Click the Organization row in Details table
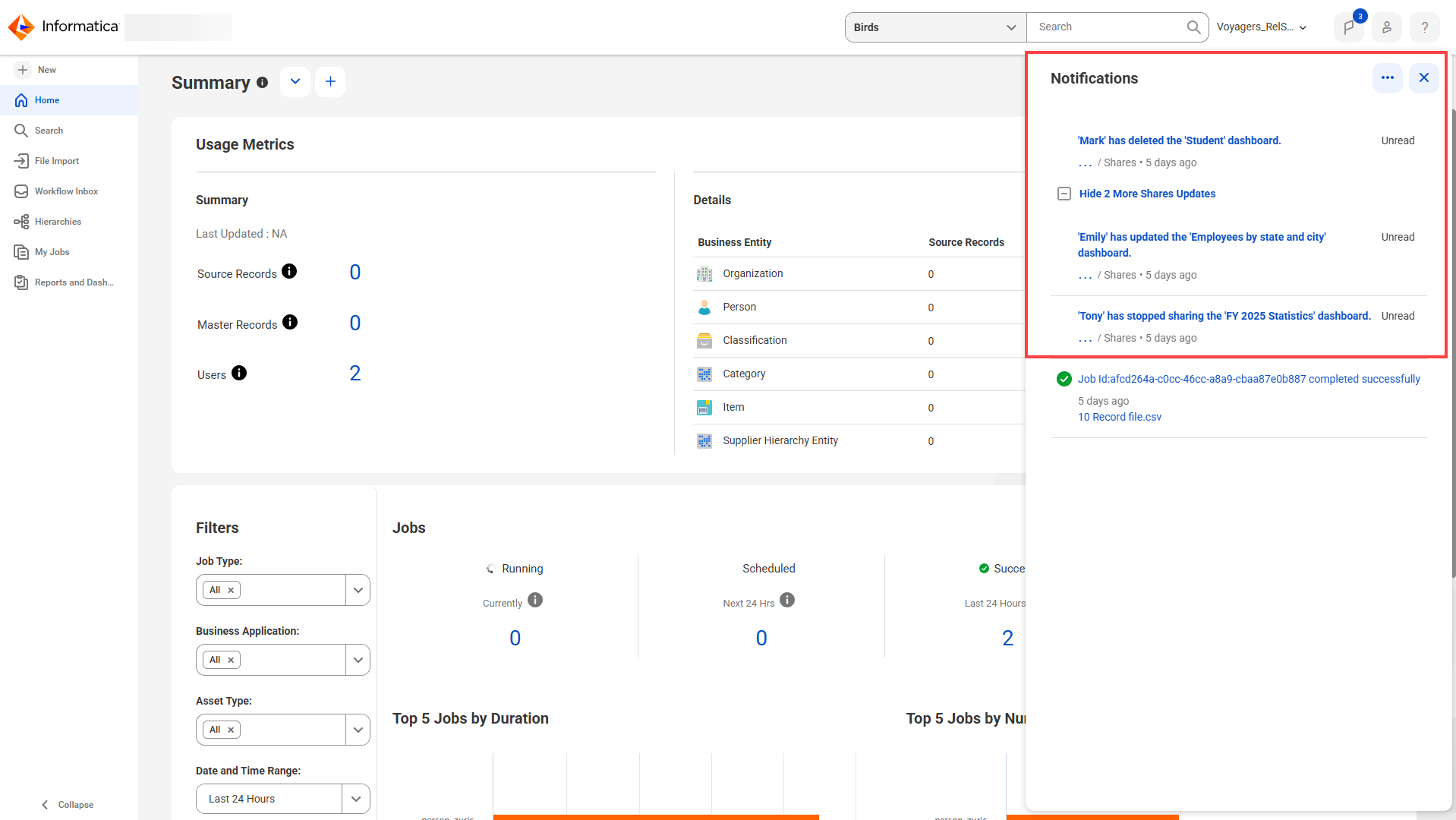 tap(859, 274)
